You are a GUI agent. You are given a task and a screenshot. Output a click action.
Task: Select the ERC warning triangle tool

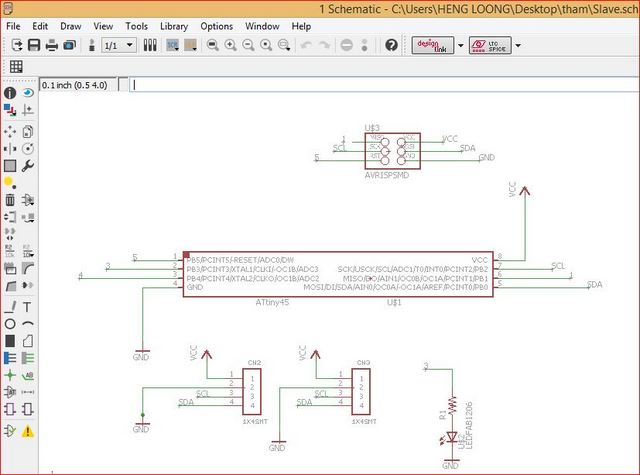28,431
